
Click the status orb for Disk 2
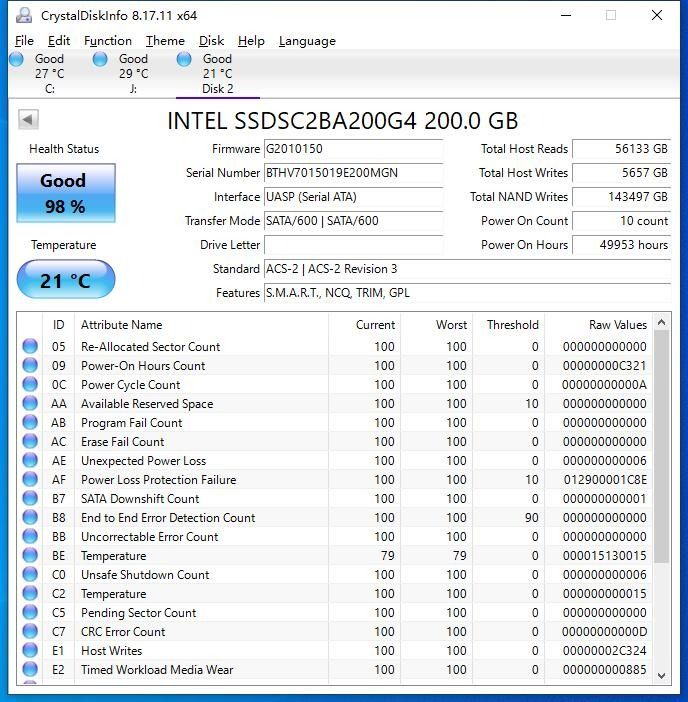[x=184, y=59]
